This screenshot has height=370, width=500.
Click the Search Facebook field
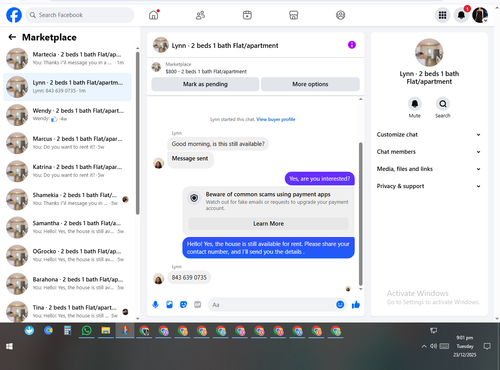pyautogui.click(x=80, y=15)
